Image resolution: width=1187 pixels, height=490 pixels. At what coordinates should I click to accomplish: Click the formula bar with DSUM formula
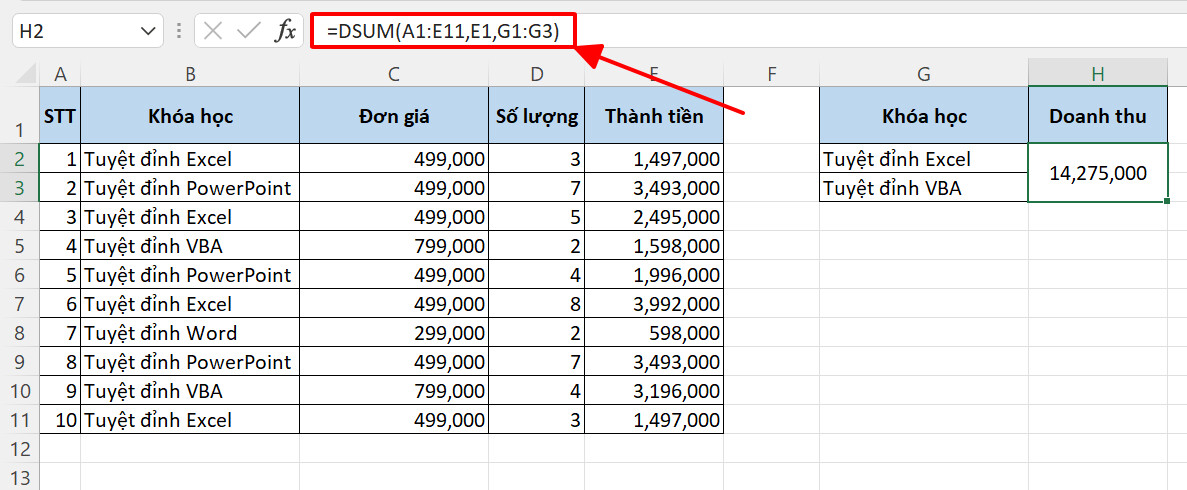click(x=749, y=31)
